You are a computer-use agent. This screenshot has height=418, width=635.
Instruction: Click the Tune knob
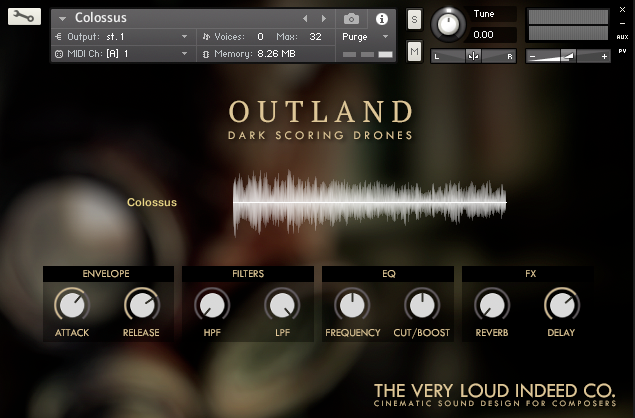point(449,24)
